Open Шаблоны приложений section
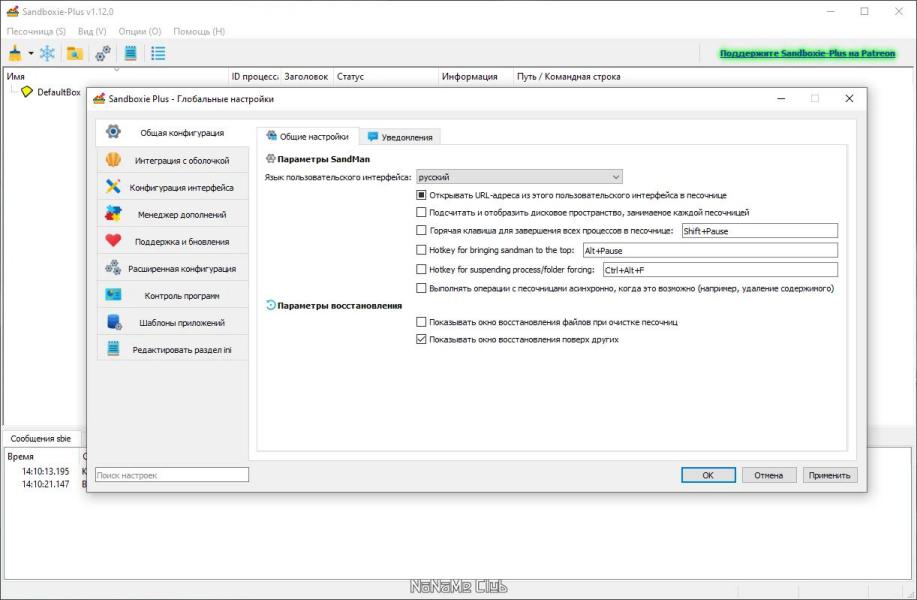Screen dimensions: 917x600 click(x=173, y=322)
